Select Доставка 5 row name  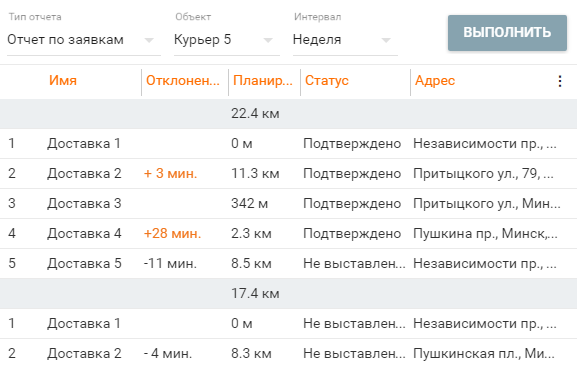click(x=84, y=264)
